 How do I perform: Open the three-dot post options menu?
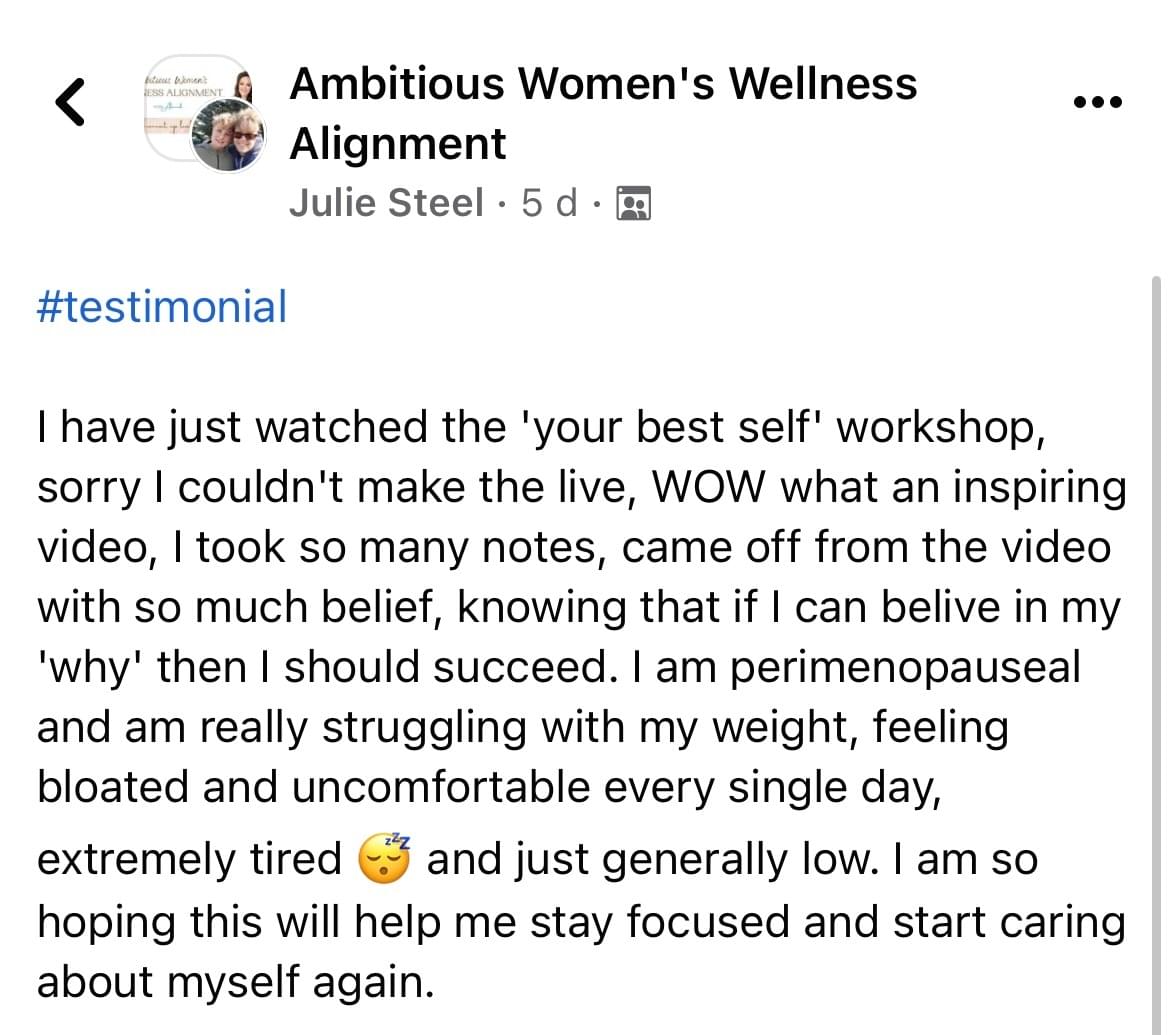point(1097,102)
